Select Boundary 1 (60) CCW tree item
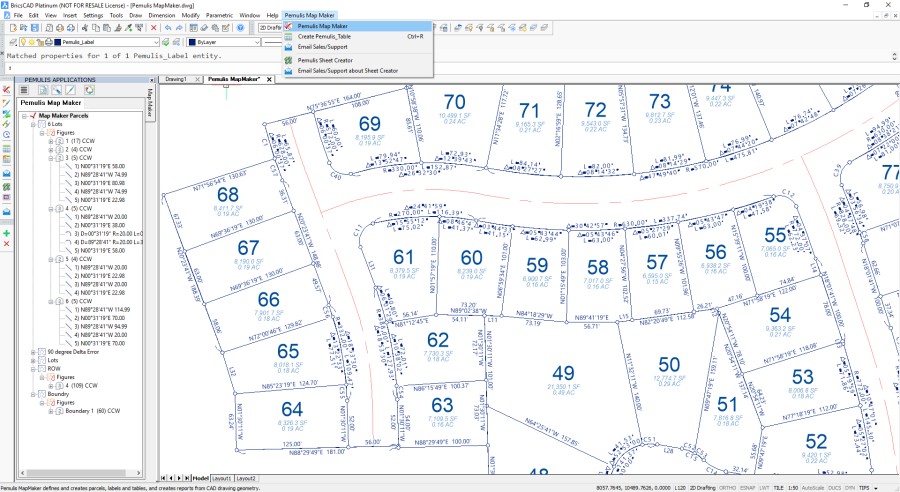Image resolution: width=900 pixels, height=492 pixels. (92, 411)
